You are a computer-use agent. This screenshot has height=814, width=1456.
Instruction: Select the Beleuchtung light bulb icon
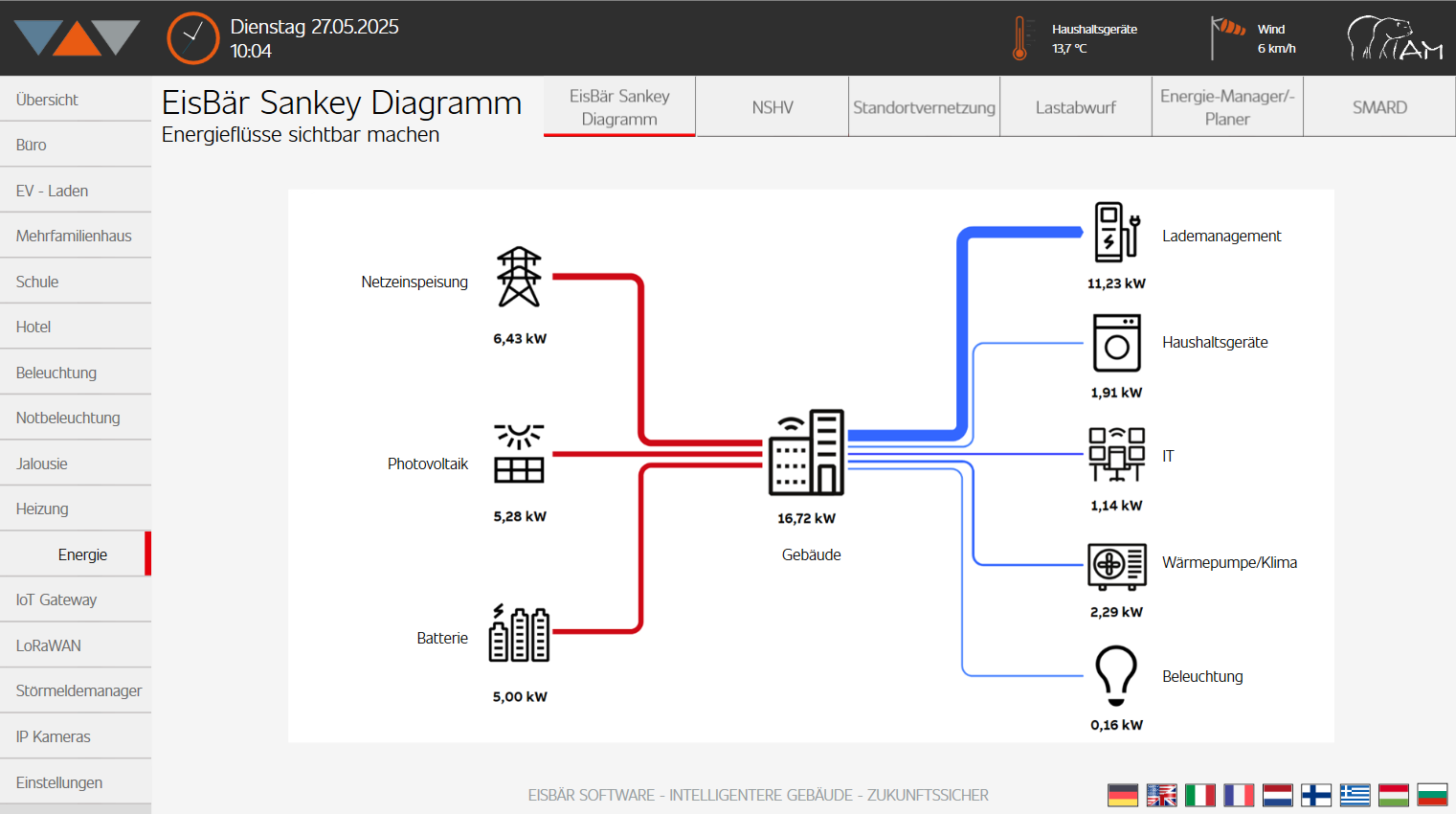[x=1116, y=675]
